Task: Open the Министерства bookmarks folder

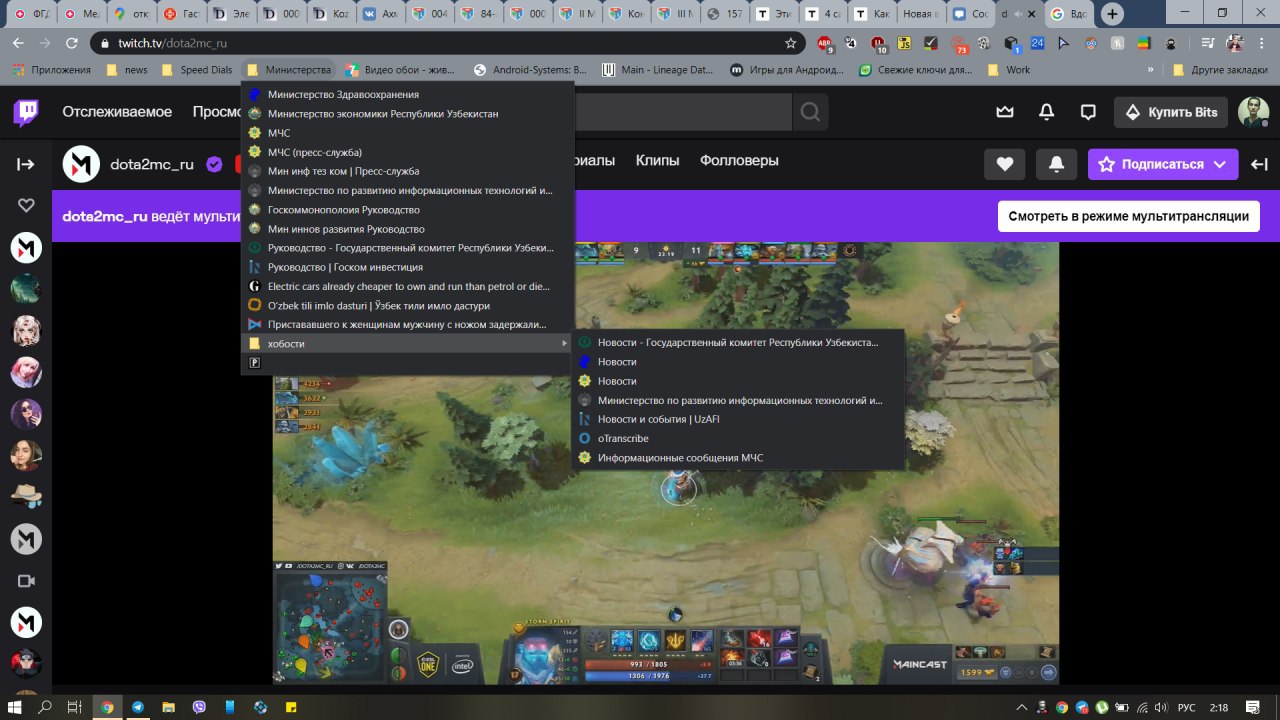Action: click(x=289, y=70)
